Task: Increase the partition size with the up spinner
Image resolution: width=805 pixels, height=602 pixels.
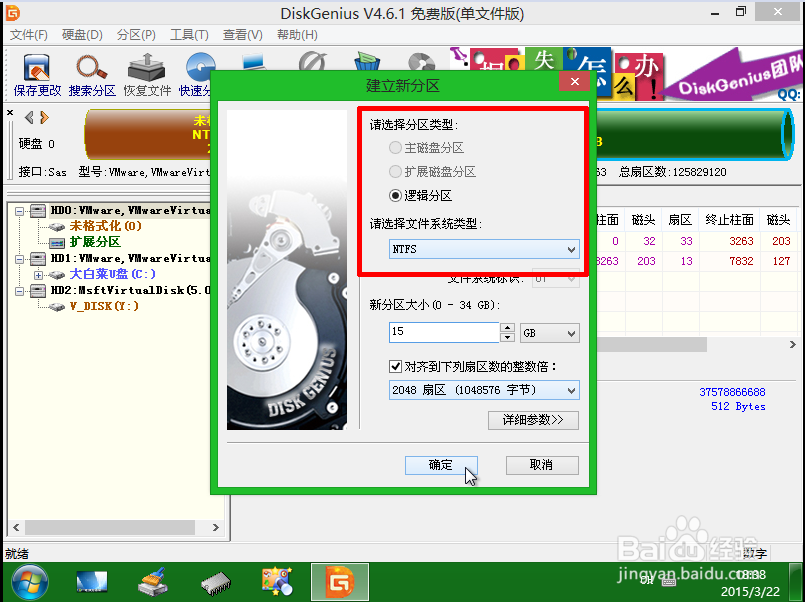Action: point(507,328)
